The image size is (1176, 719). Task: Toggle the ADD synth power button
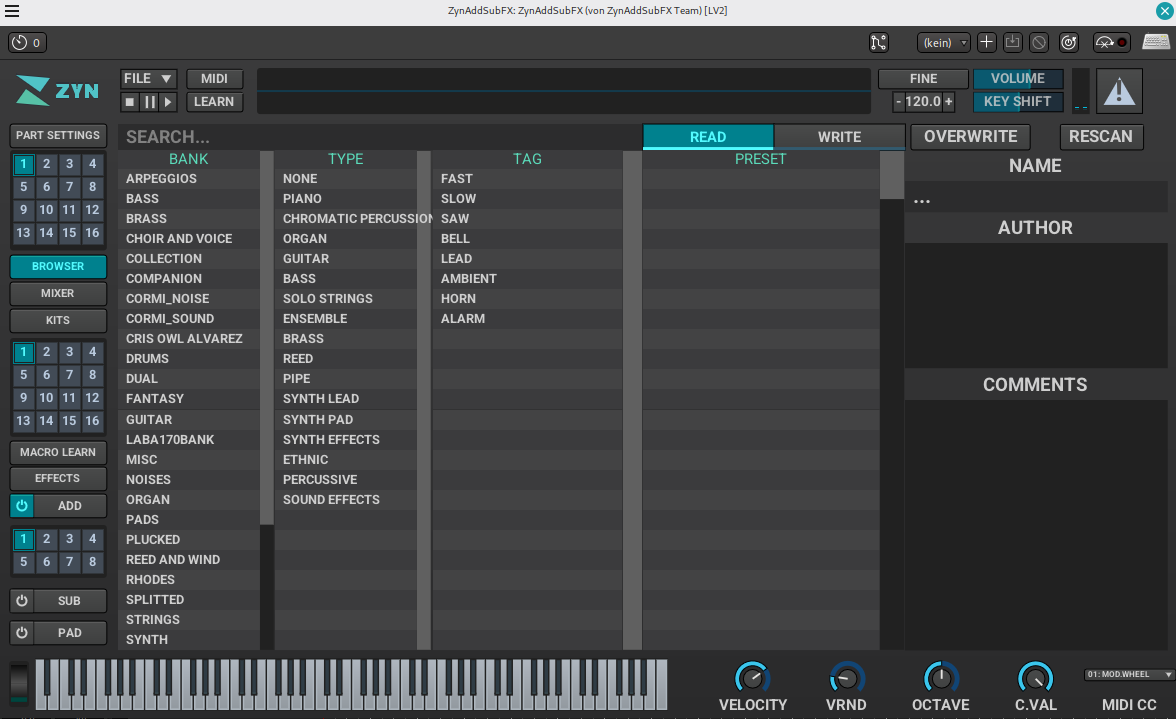pos(21,506)
